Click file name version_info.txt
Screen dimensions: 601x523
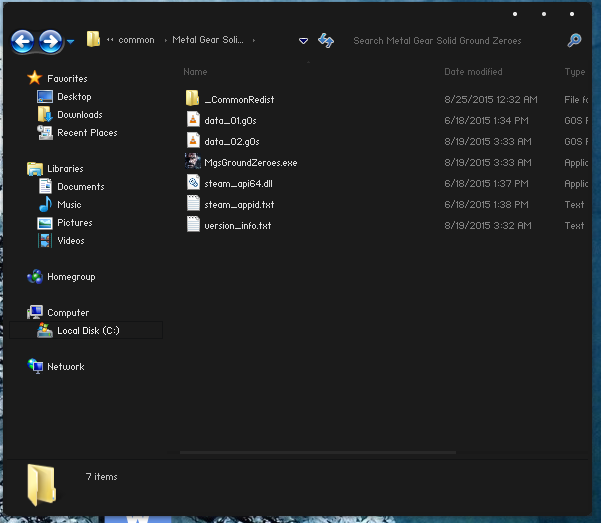coord(238,226)
